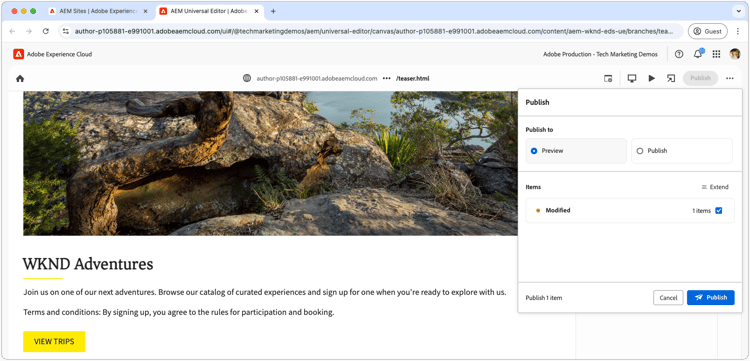Click the Extend items link
Screen dimensions: 750x361
tap(715, 187)
